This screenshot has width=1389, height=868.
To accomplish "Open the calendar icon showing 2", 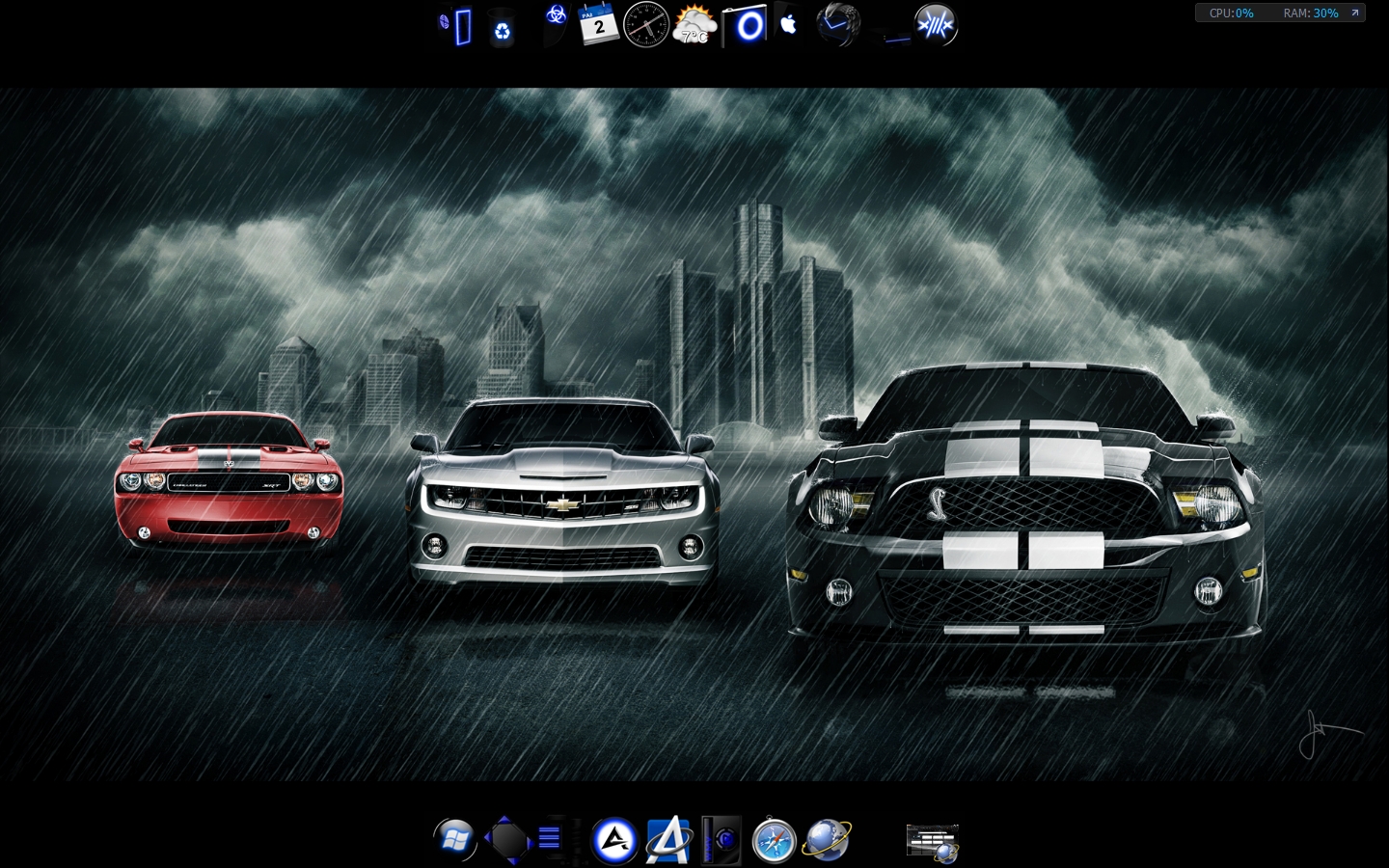I will (598, 24).
